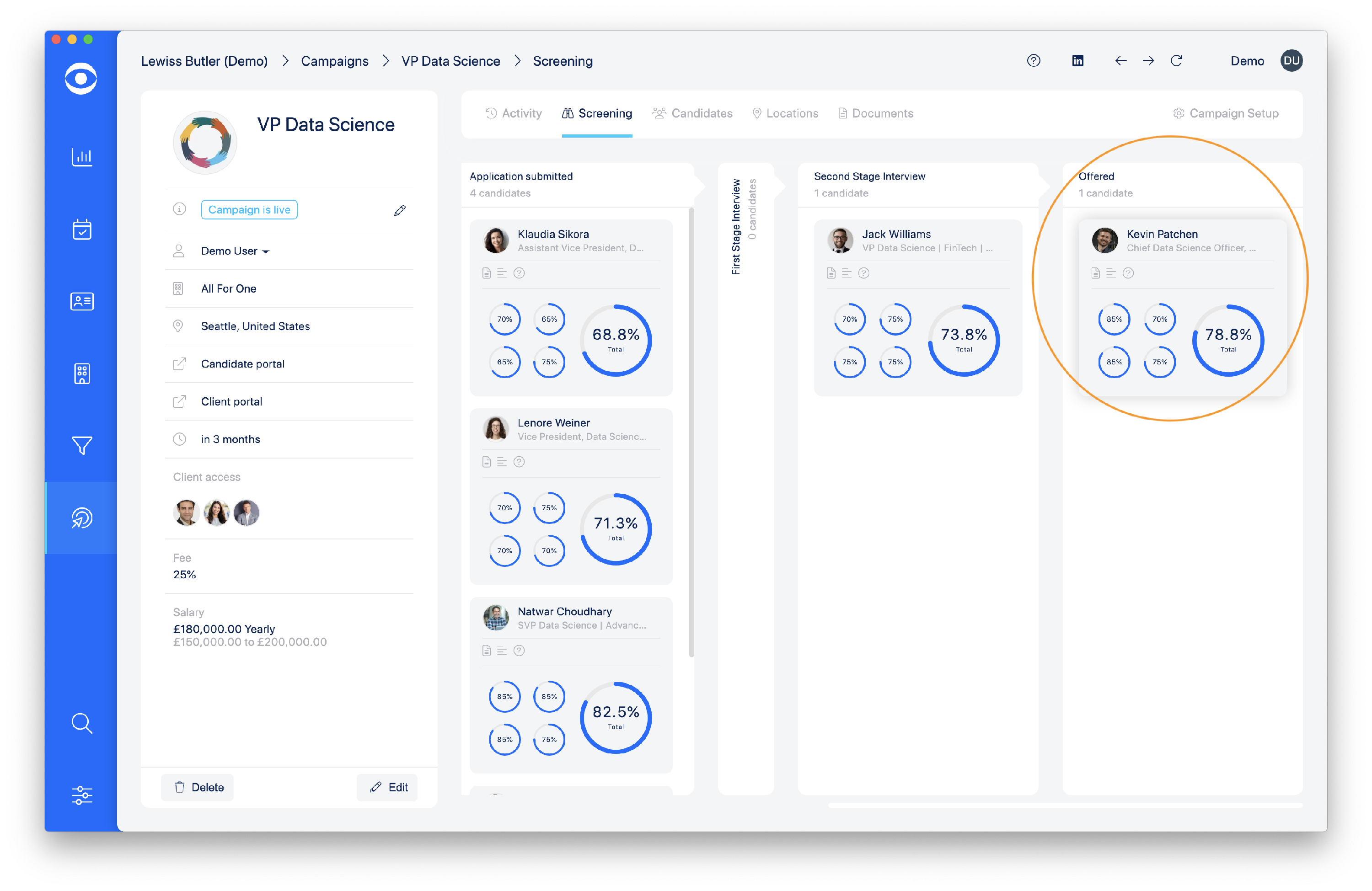Open the analytics chart icon in the sidebar

coord(82,156)
